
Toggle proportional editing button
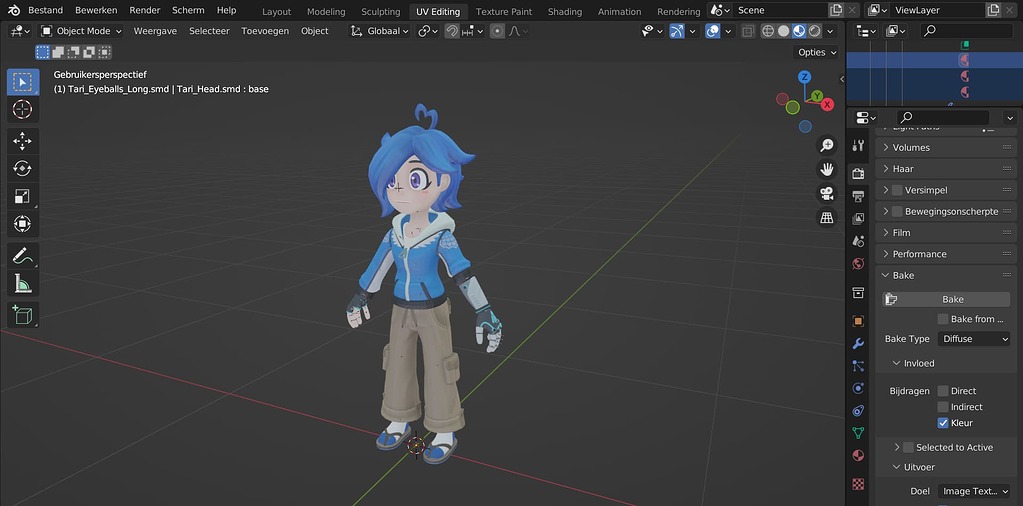[x=498, y=31]
